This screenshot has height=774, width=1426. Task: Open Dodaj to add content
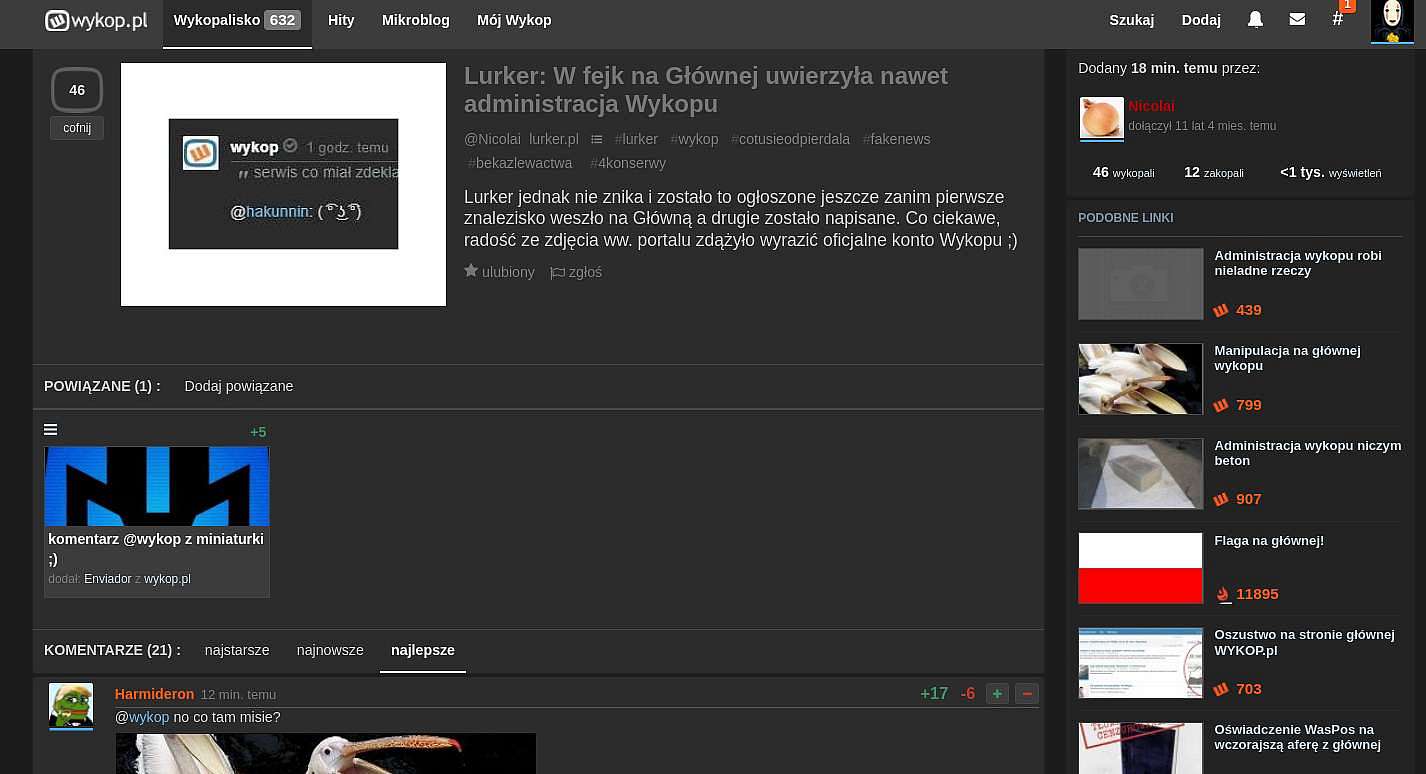(1201, 20)
